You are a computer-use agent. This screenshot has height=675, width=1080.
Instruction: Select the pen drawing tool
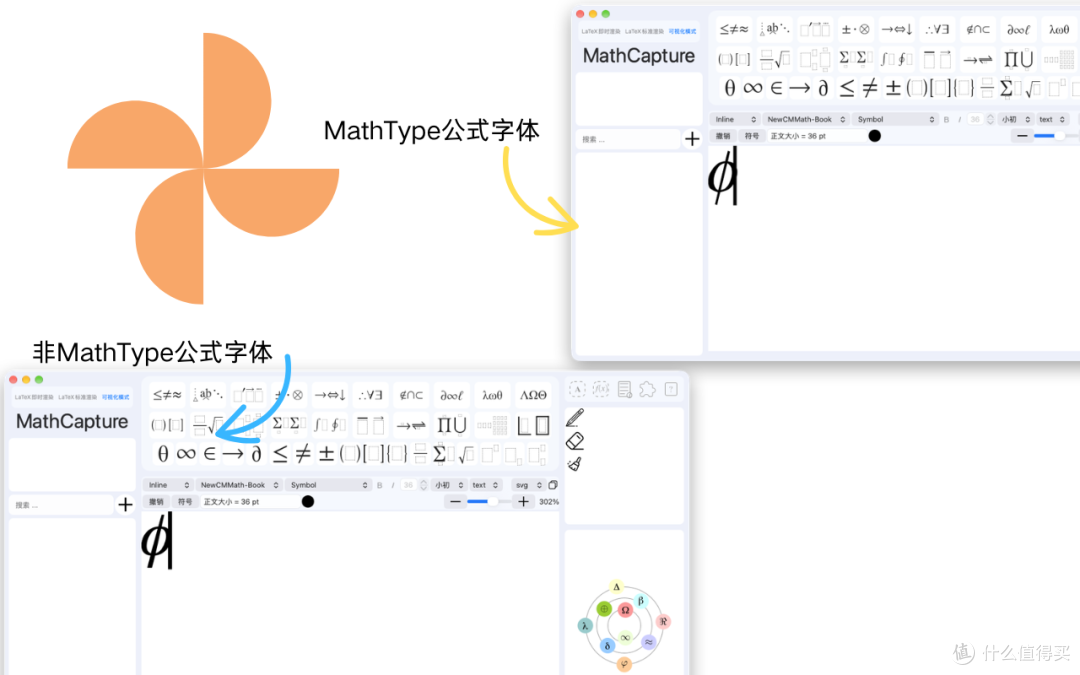tap(575, 417)
